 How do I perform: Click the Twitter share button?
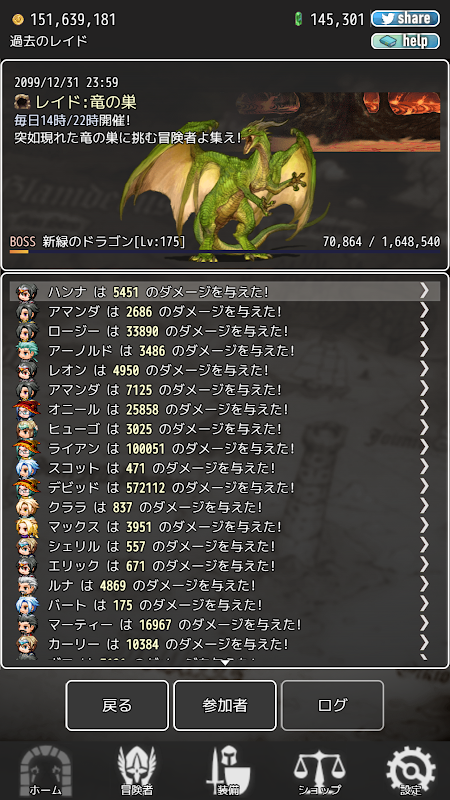coord(405,19)
